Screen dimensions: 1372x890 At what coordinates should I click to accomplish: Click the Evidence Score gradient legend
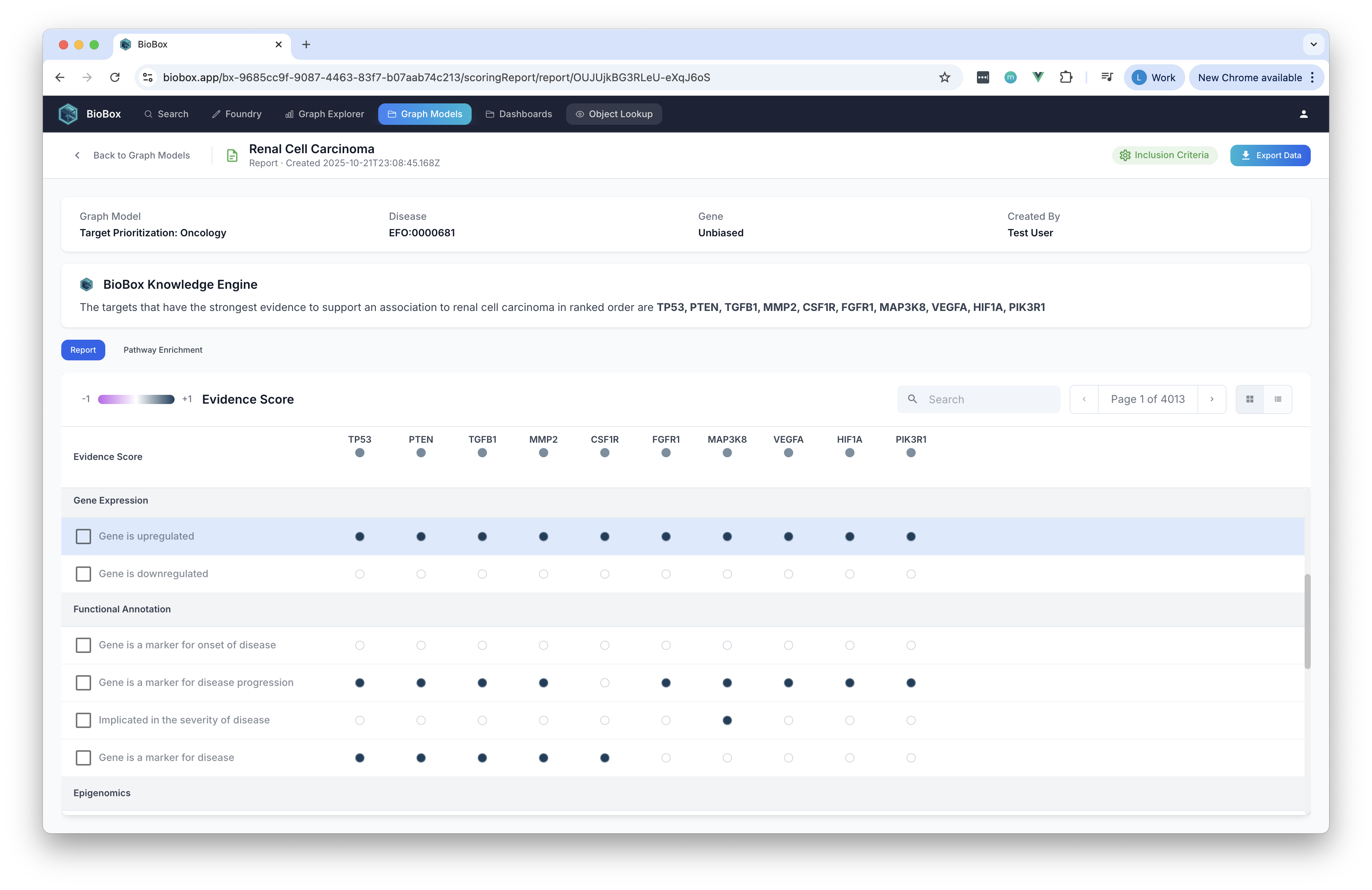136,399
